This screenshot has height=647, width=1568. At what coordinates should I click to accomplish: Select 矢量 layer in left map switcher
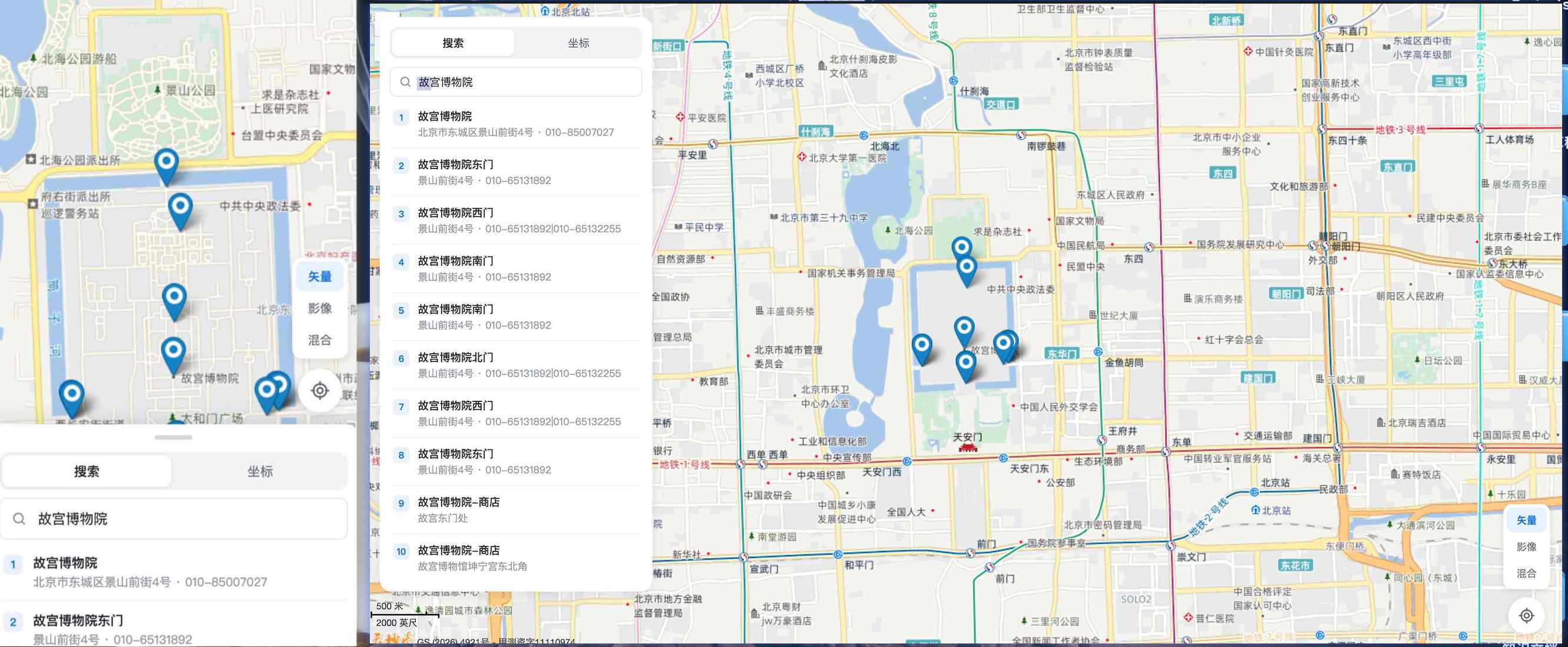point(320,277)
